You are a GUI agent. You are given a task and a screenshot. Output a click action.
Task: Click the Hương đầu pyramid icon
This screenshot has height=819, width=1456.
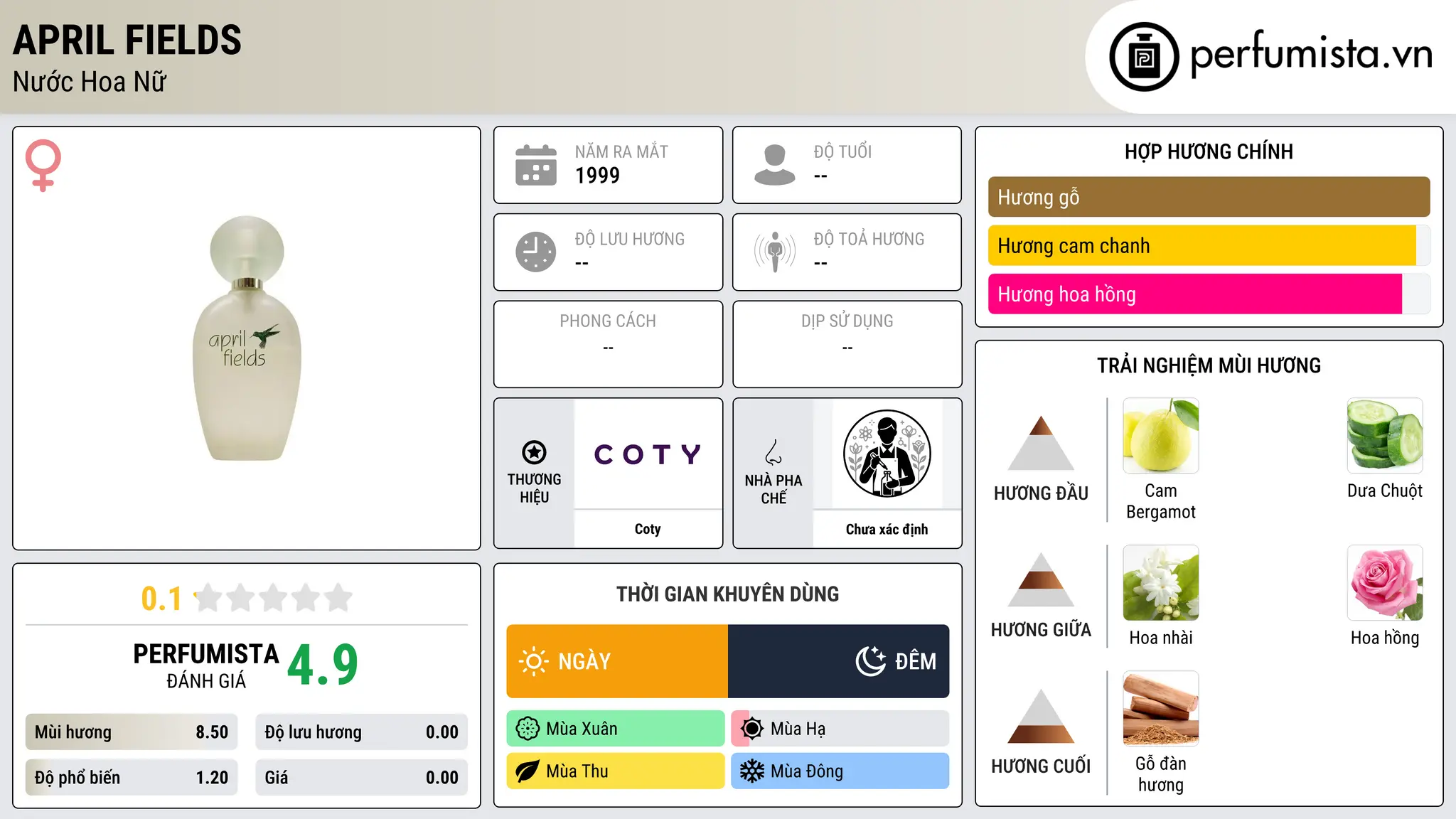tap(1041, 443)
